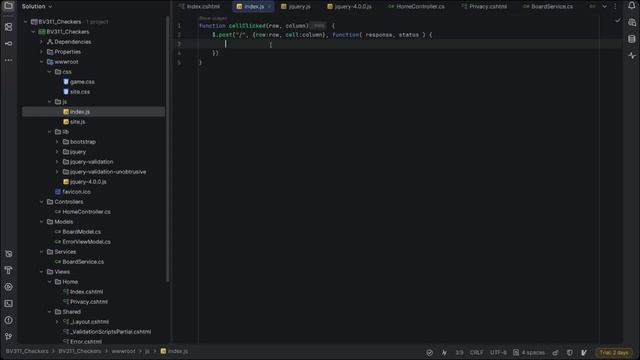Toggle the read-only lock icon in status bar
The width and height of the screenshot is (640, 360).
[555, 353]
